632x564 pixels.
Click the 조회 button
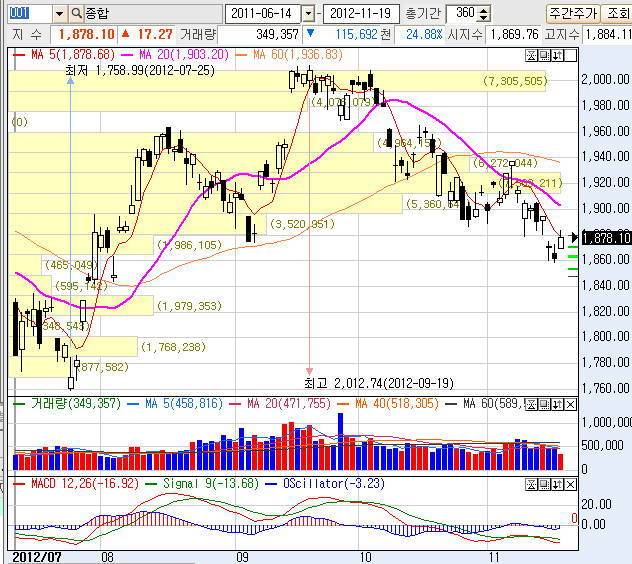(617, 13)
